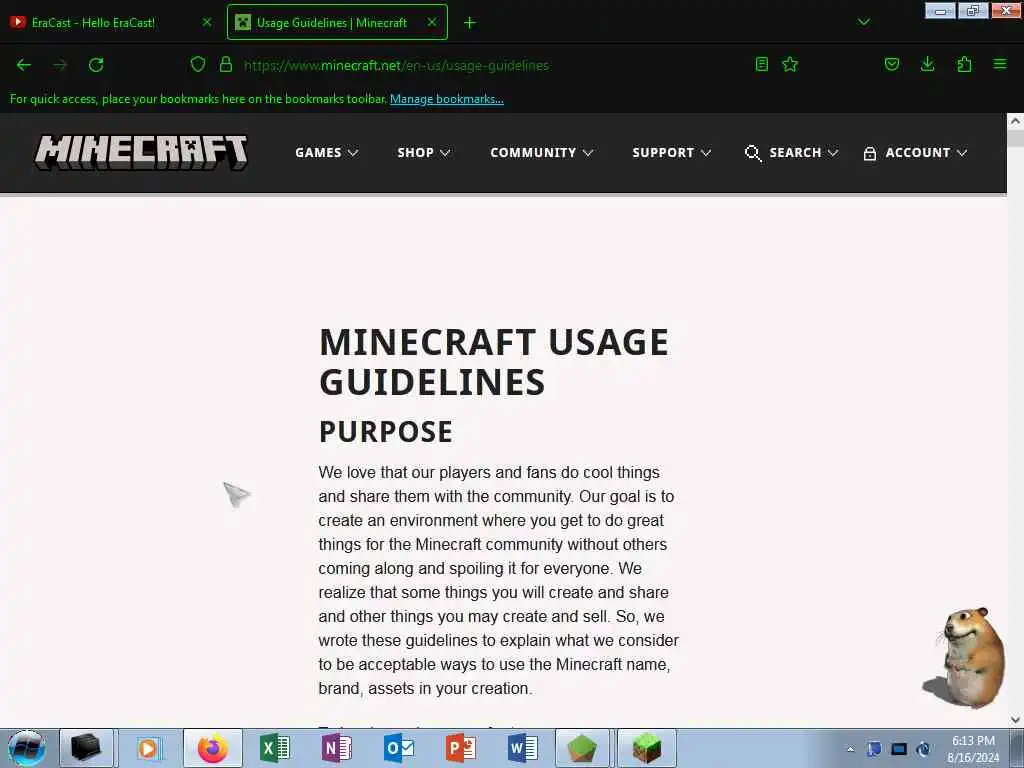Viewport: 1024px width, 768px height.
Task: Launch Word from the taskbar
Action: click(x=522, y=748)
